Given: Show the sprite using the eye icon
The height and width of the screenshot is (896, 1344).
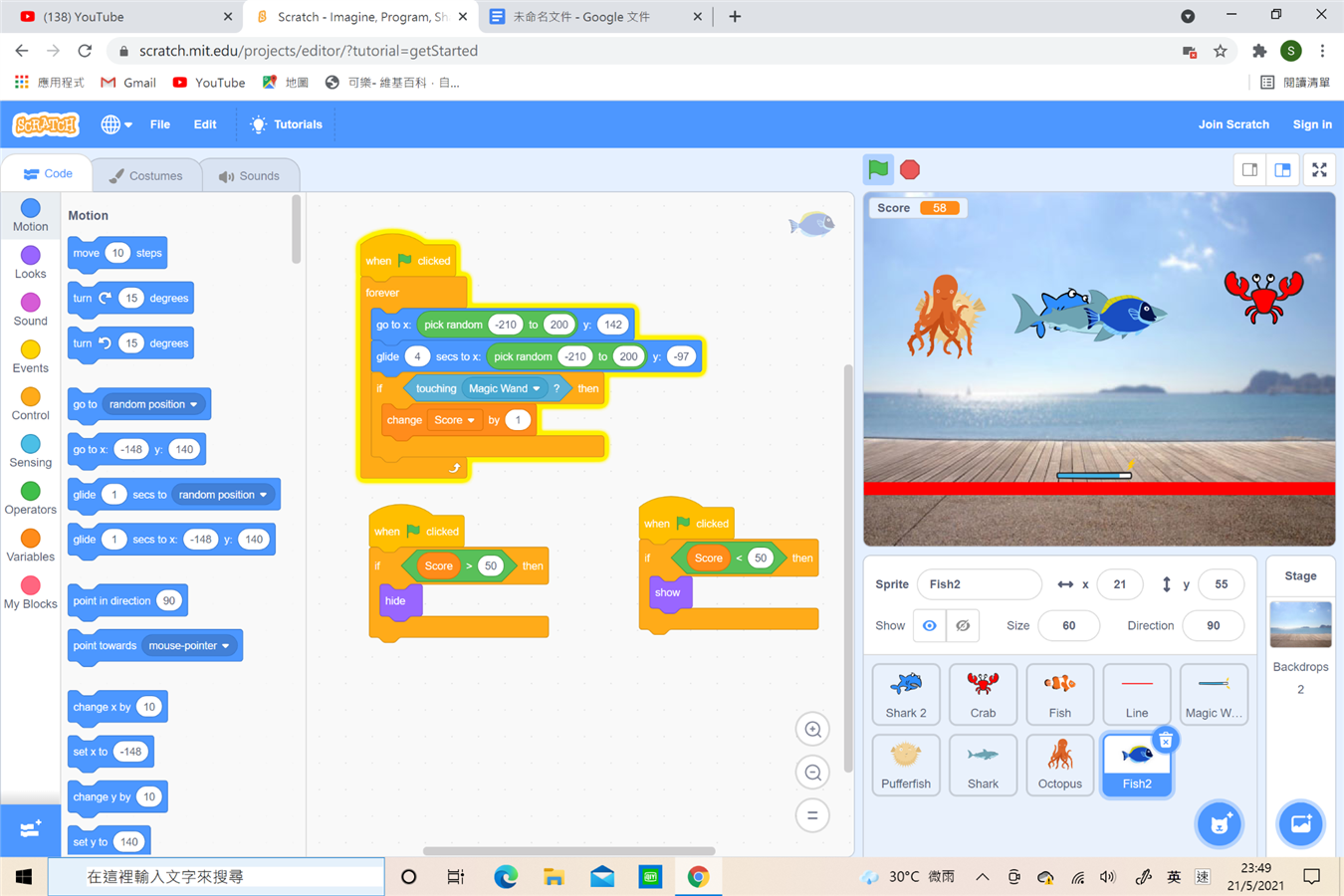Looking at the screenshot, I should coord(929,626).
